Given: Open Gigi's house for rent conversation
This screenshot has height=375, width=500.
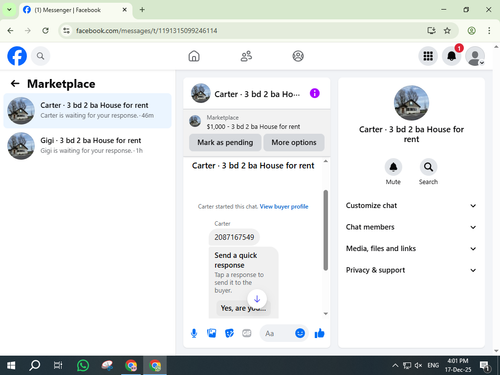Looking at the screenshot, I should [87, 146].
